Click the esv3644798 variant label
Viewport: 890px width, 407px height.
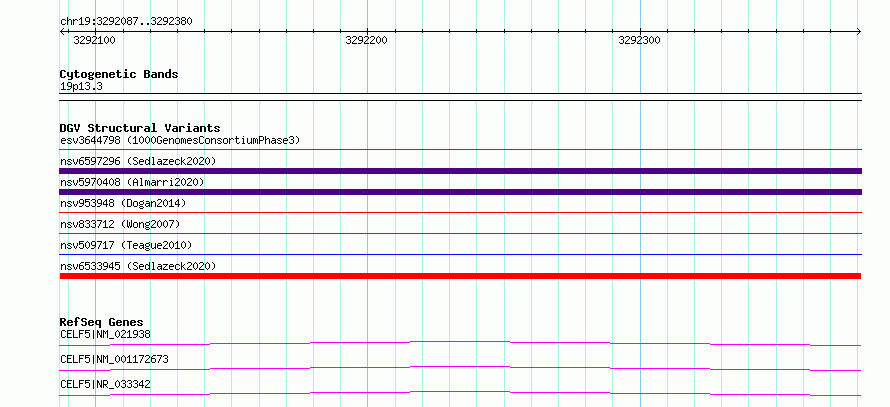[180, 140]
